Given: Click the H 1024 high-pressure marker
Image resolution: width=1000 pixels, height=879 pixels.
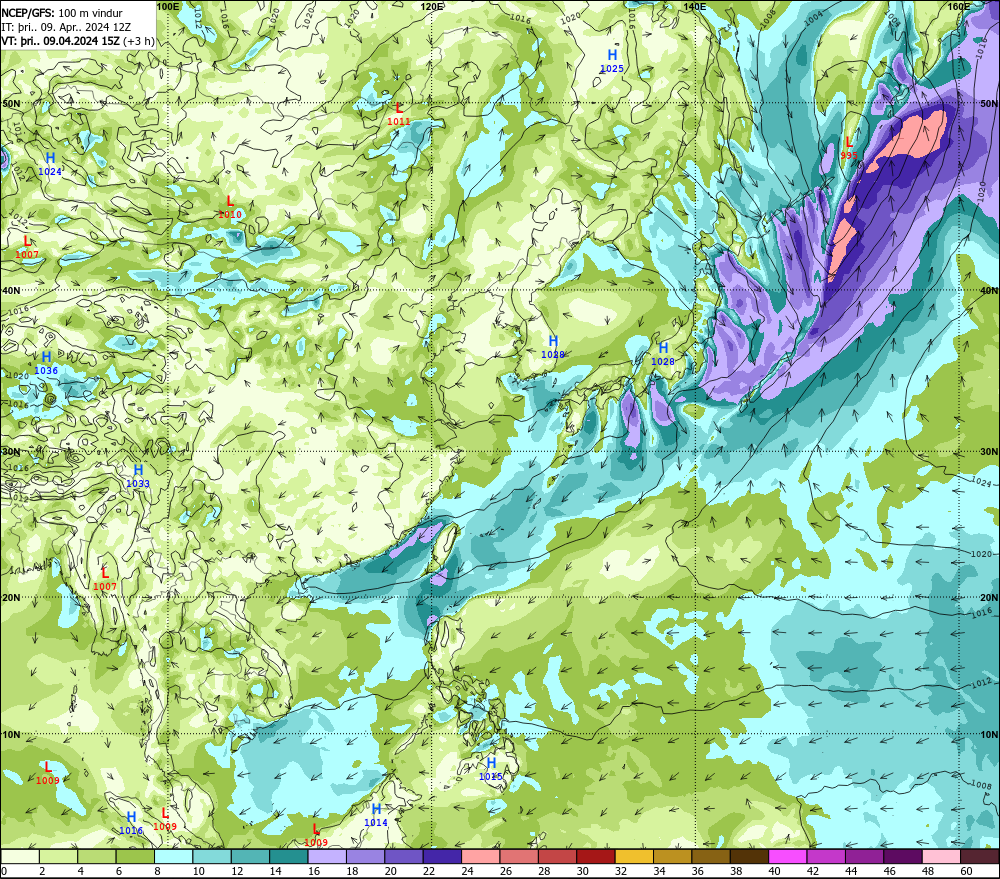Looking at the screenshot, I should tap(50, 164).
